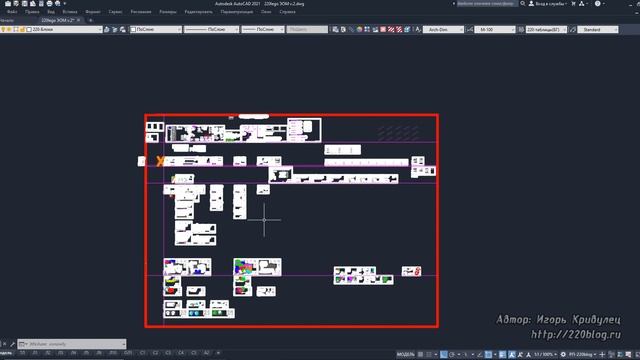Screen dimensions: 640x360
Task: Close the 220lego ЭОМ v2 drawing tab
Action: 79,20
